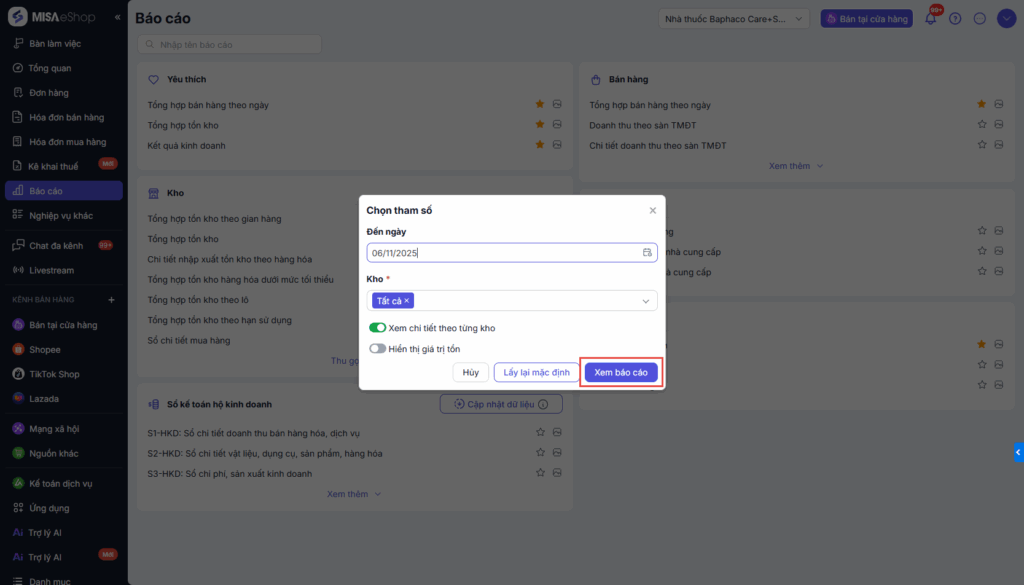1024x585 pixels.
Task: Open Đơn hàng in sidebar
Action: point(49,93)
